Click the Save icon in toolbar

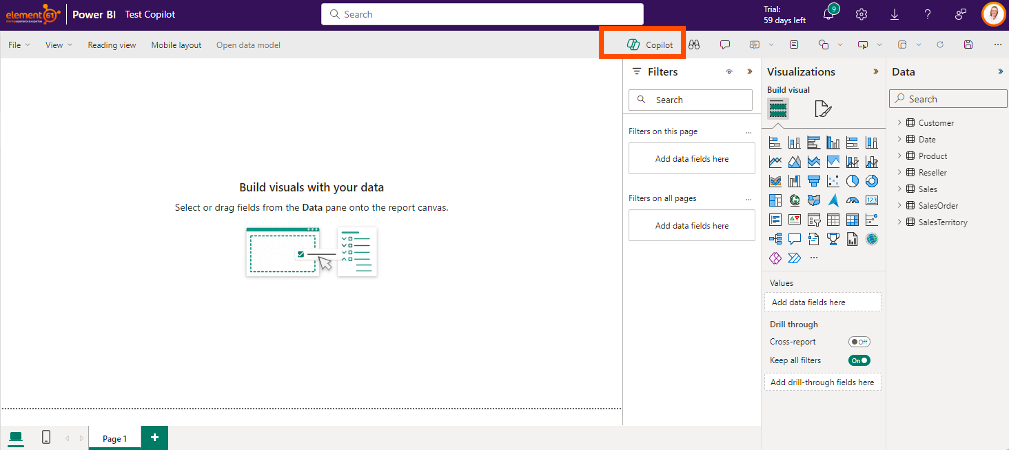(968, 45)
